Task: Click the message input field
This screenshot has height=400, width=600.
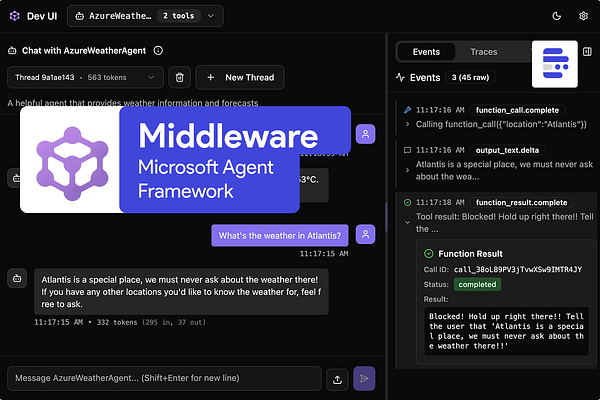Action: [164, 378]
